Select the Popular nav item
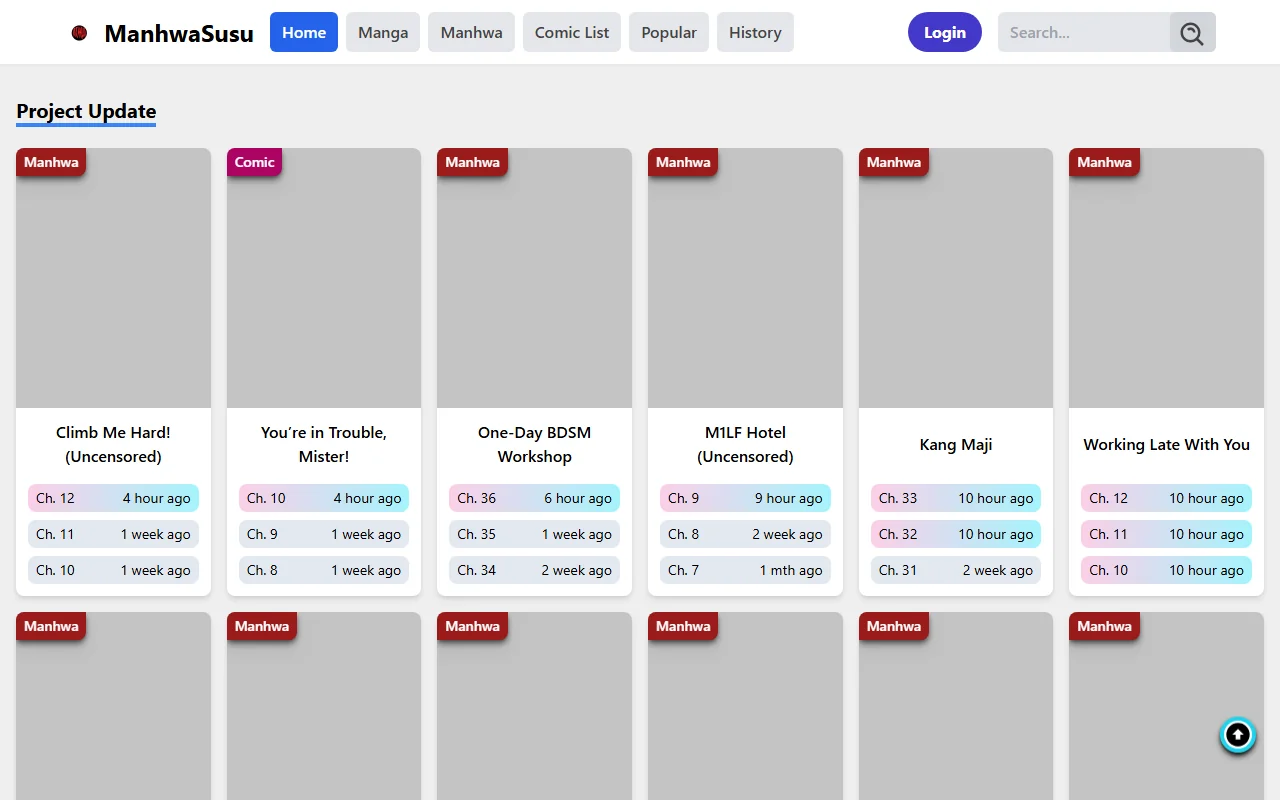 [669, 33]
